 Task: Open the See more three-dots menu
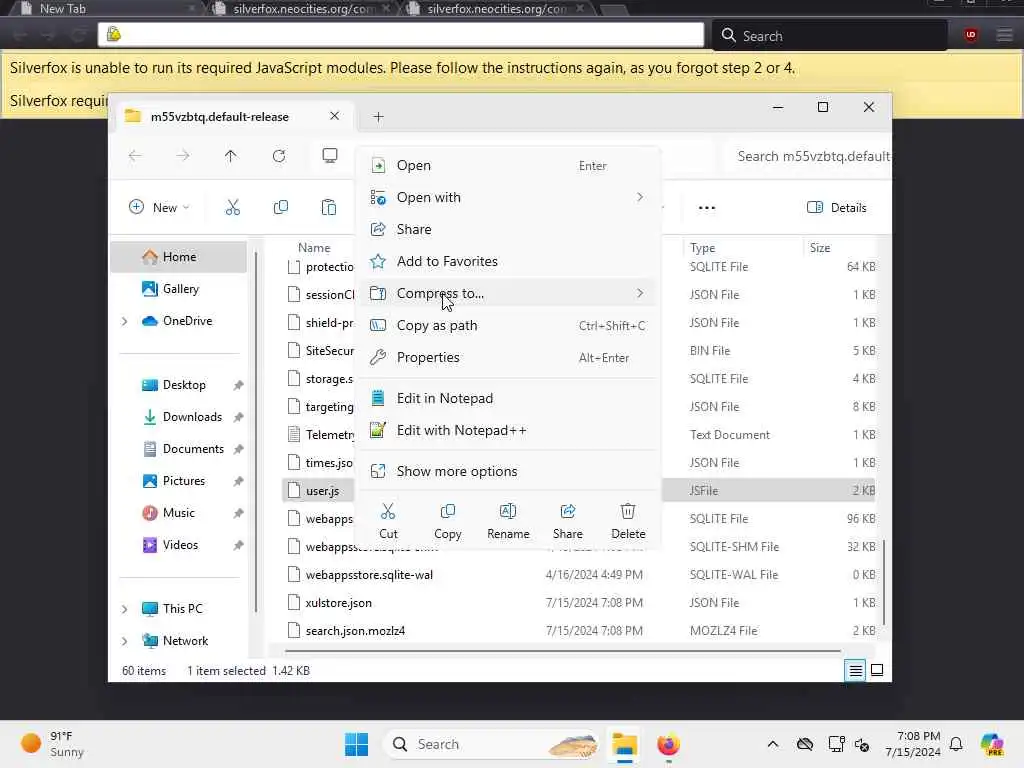tap(707, 208)
